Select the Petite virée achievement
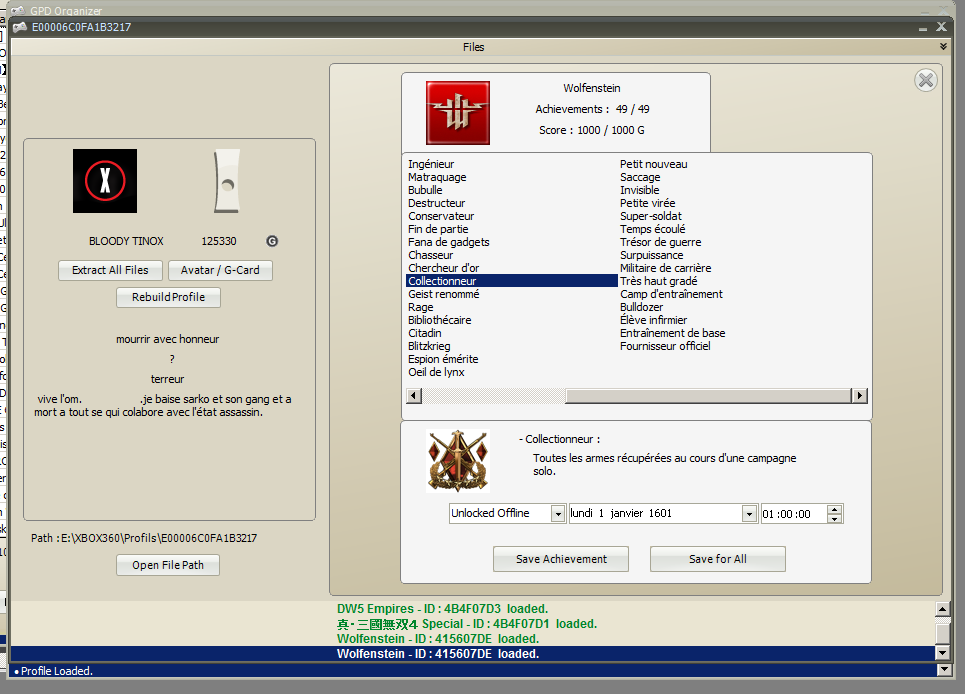 click(x=647, y=203)
